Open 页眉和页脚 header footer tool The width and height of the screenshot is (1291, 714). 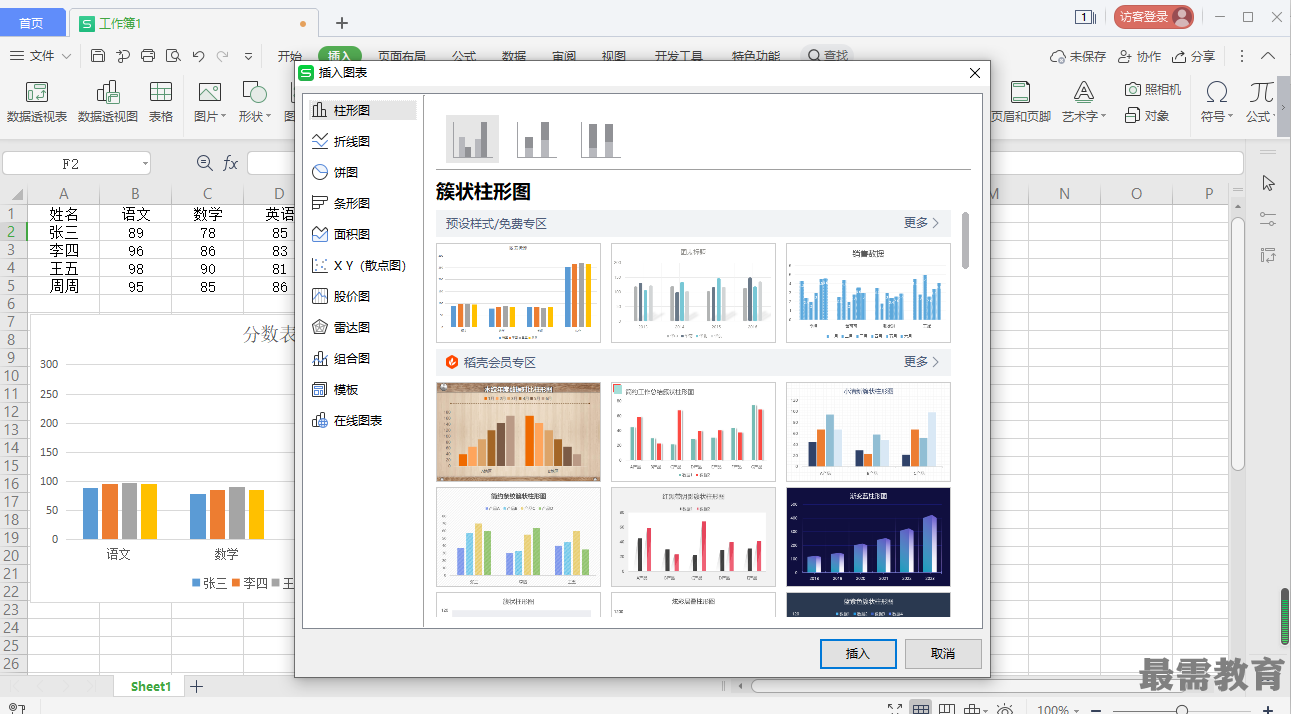1021,103
